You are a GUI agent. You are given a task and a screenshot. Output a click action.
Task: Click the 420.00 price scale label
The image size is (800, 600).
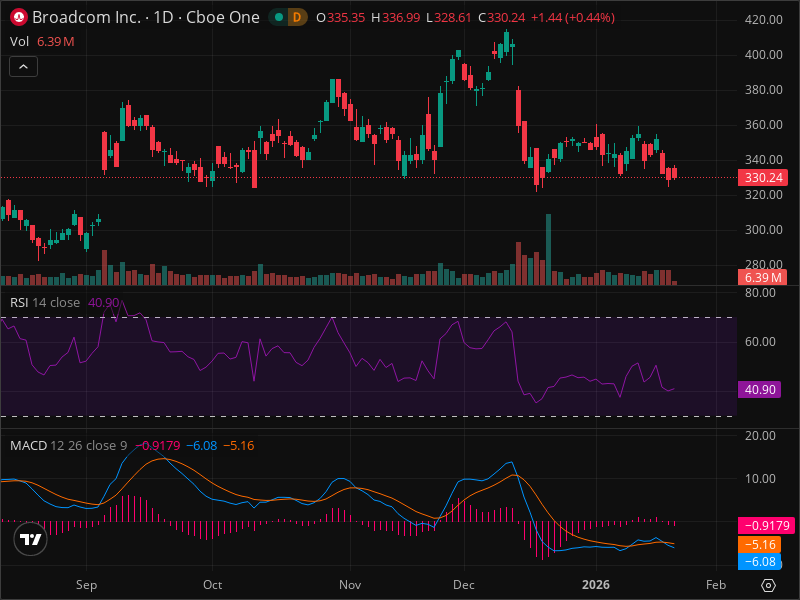[x=763, y=20]
